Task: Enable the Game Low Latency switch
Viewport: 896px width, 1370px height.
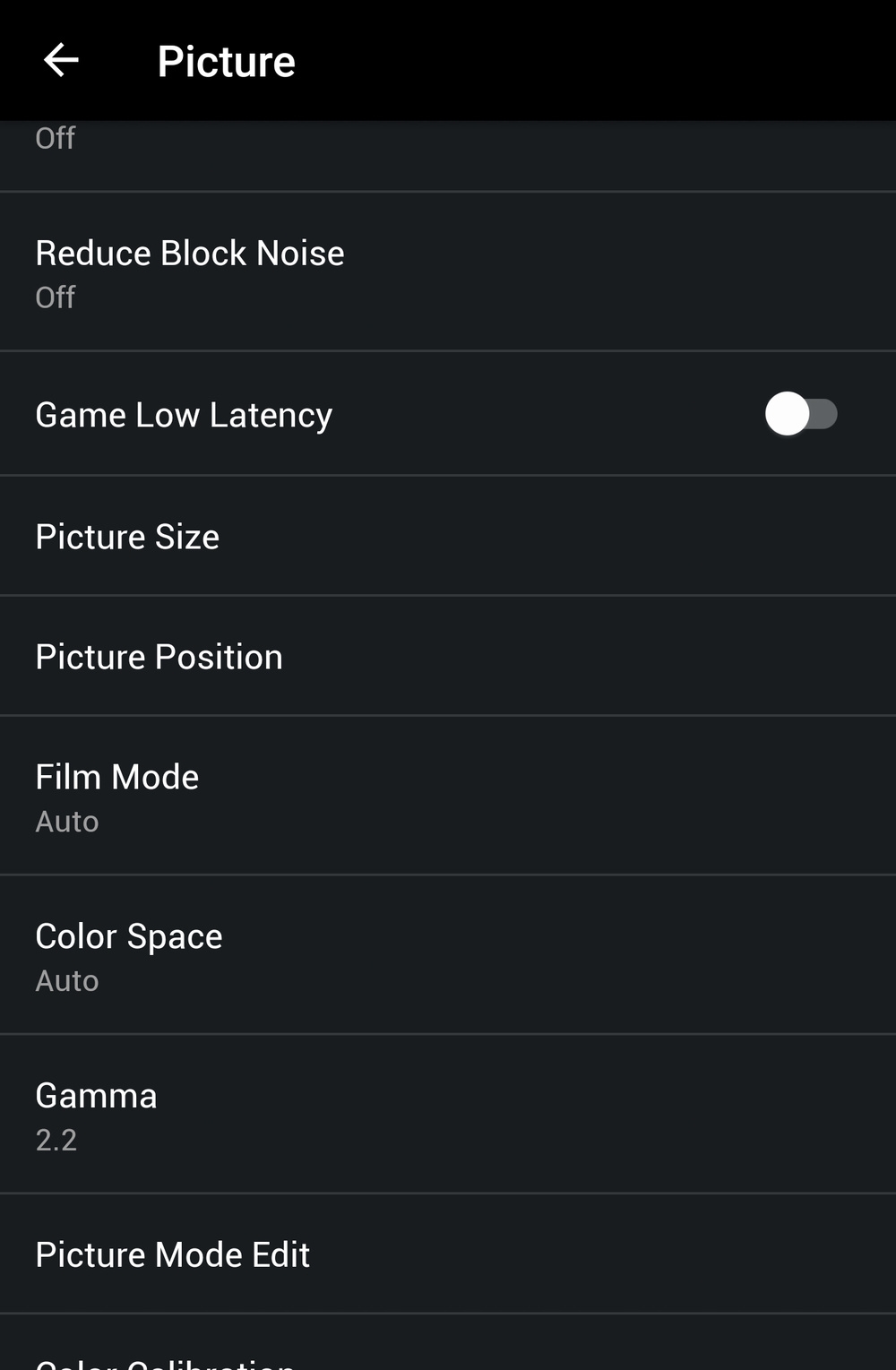Action: pos(801,414)
